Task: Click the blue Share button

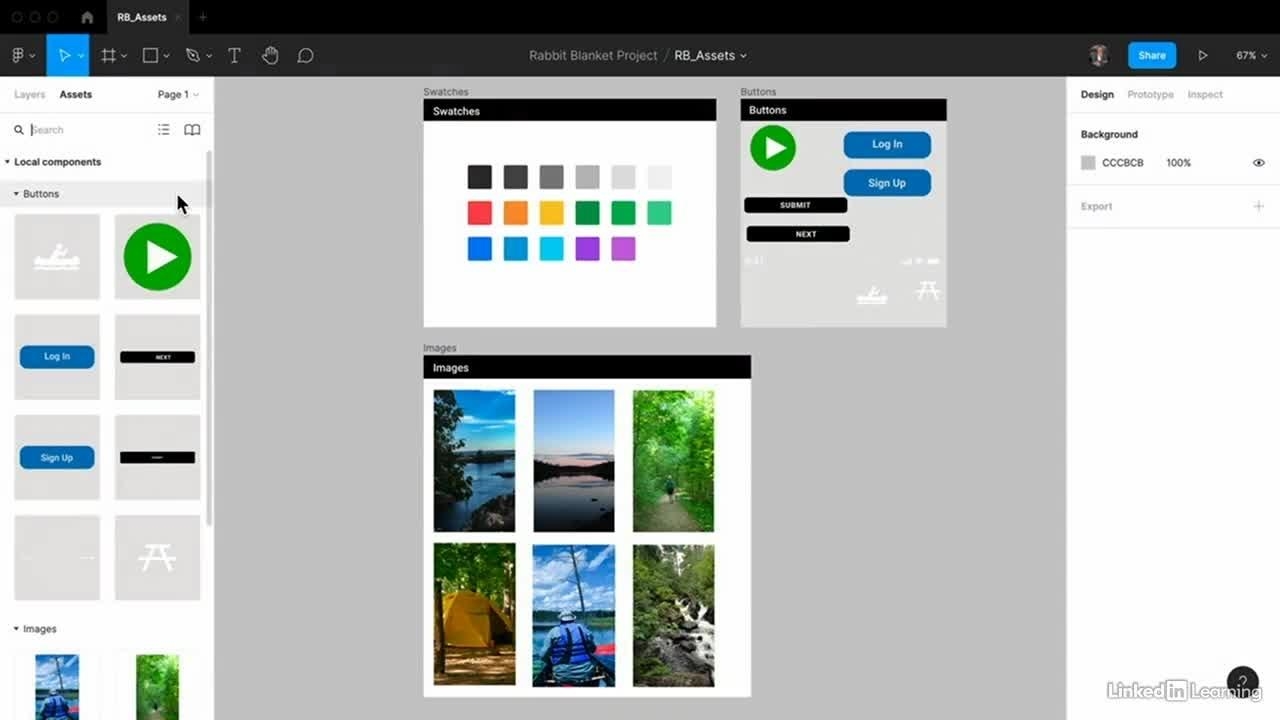Action: click(1152, 56)
